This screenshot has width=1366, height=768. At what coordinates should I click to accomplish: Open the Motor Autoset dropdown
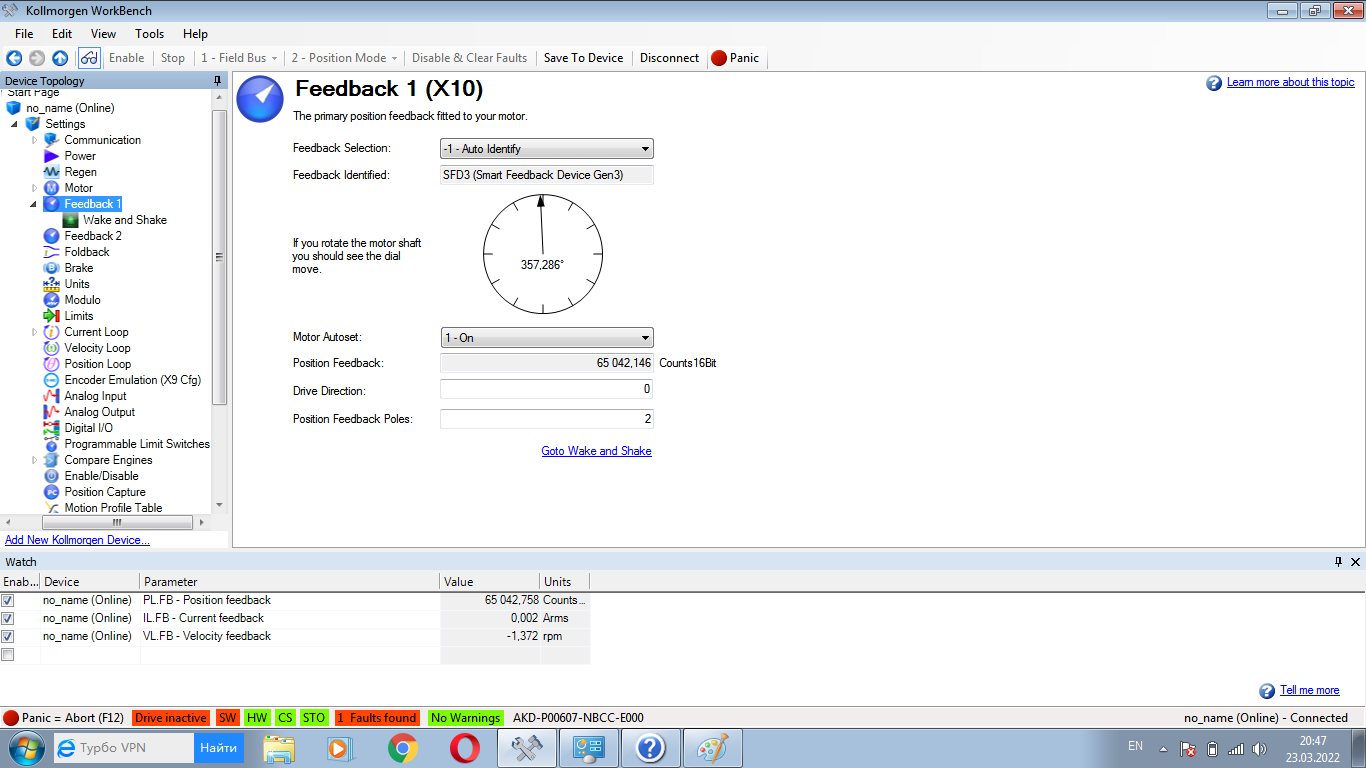pos(547,338)
